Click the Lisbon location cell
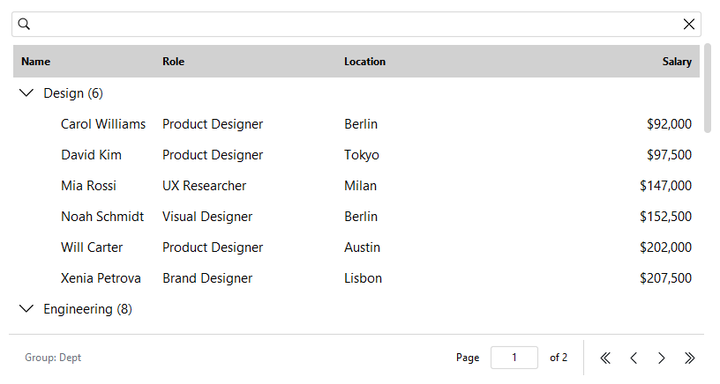Screen dimensions: 720x384 coord(363,278)
